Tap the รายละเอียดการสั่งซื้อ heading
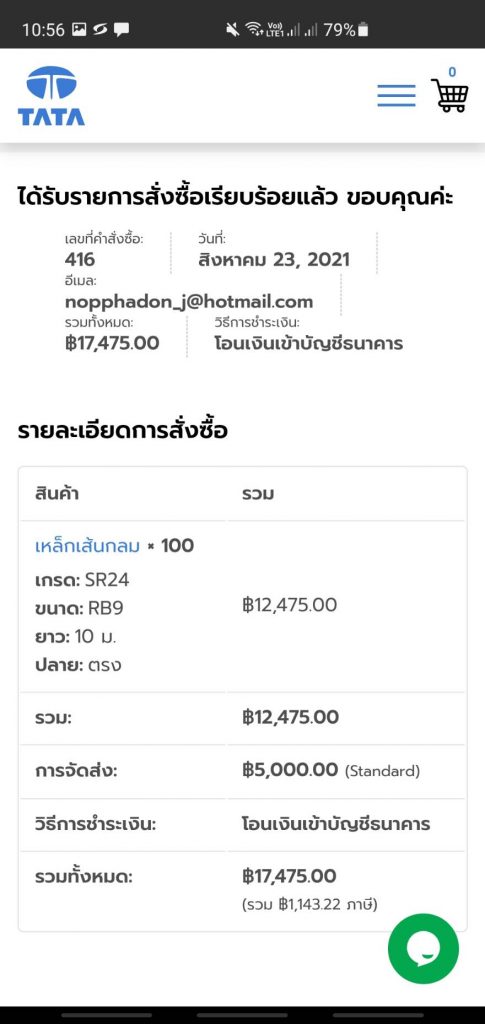The width and height of the screenshot is (485, 1024). [x=123, y=432]
